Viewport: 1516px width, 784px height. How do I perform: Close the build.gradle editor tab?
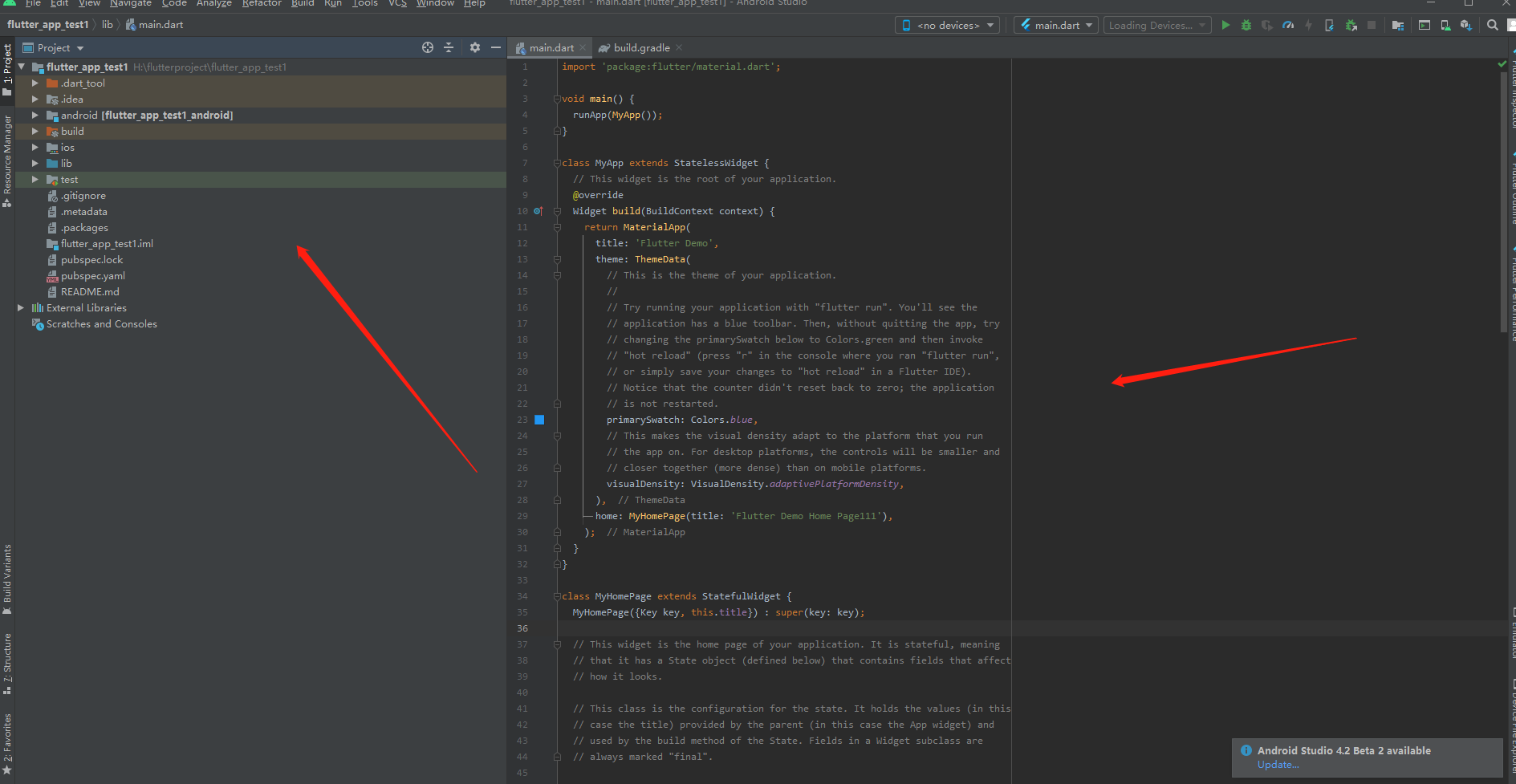[679, 47]
